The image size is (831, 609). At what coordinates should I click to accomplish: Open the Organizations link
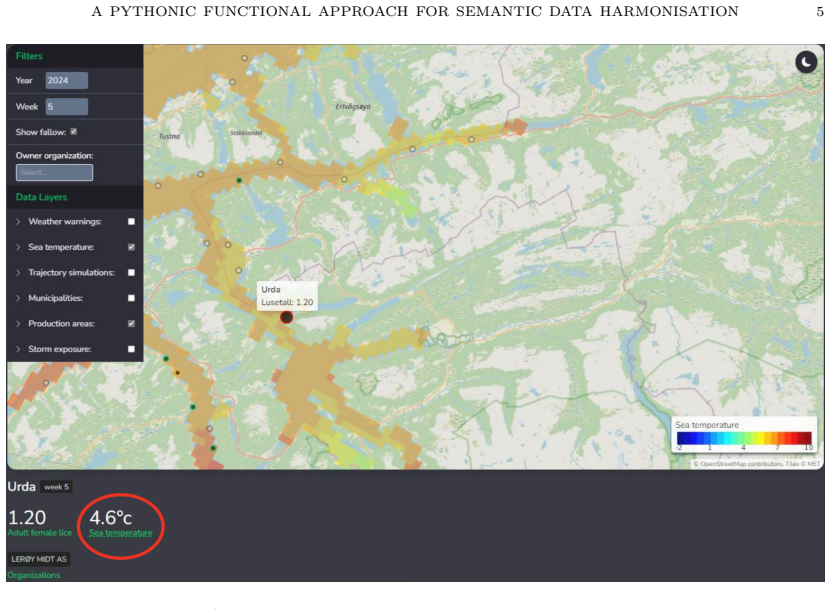click(33, 575)
